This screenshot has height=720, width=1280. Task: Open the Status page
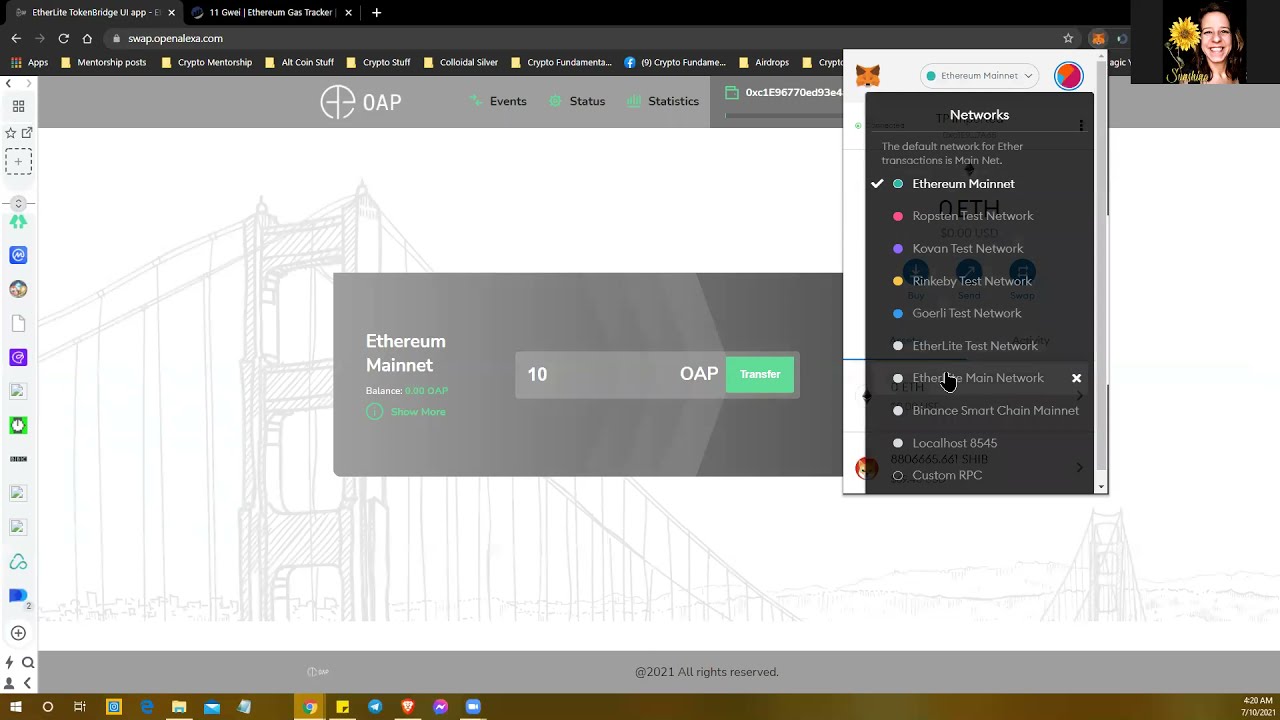577,101
